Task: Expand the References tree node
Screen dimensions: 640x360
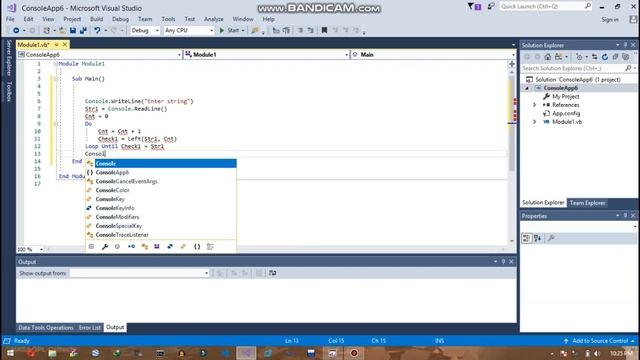Action: click(535, 105)
